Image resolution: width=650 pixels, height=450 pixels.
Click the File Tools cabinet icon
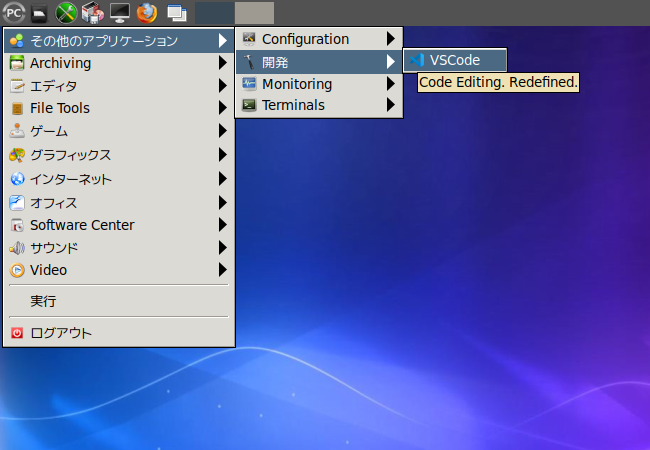(17, 109)
